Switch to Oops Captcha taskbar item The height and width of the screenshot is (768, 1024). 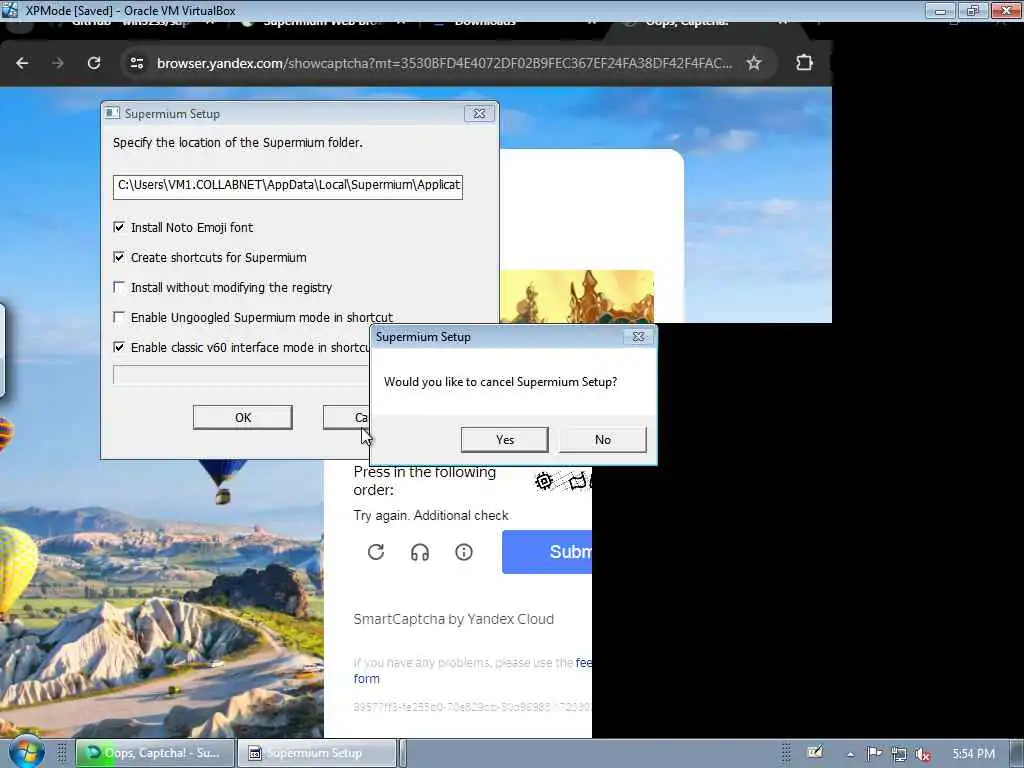pyautogui.click(x=155, y=753)
